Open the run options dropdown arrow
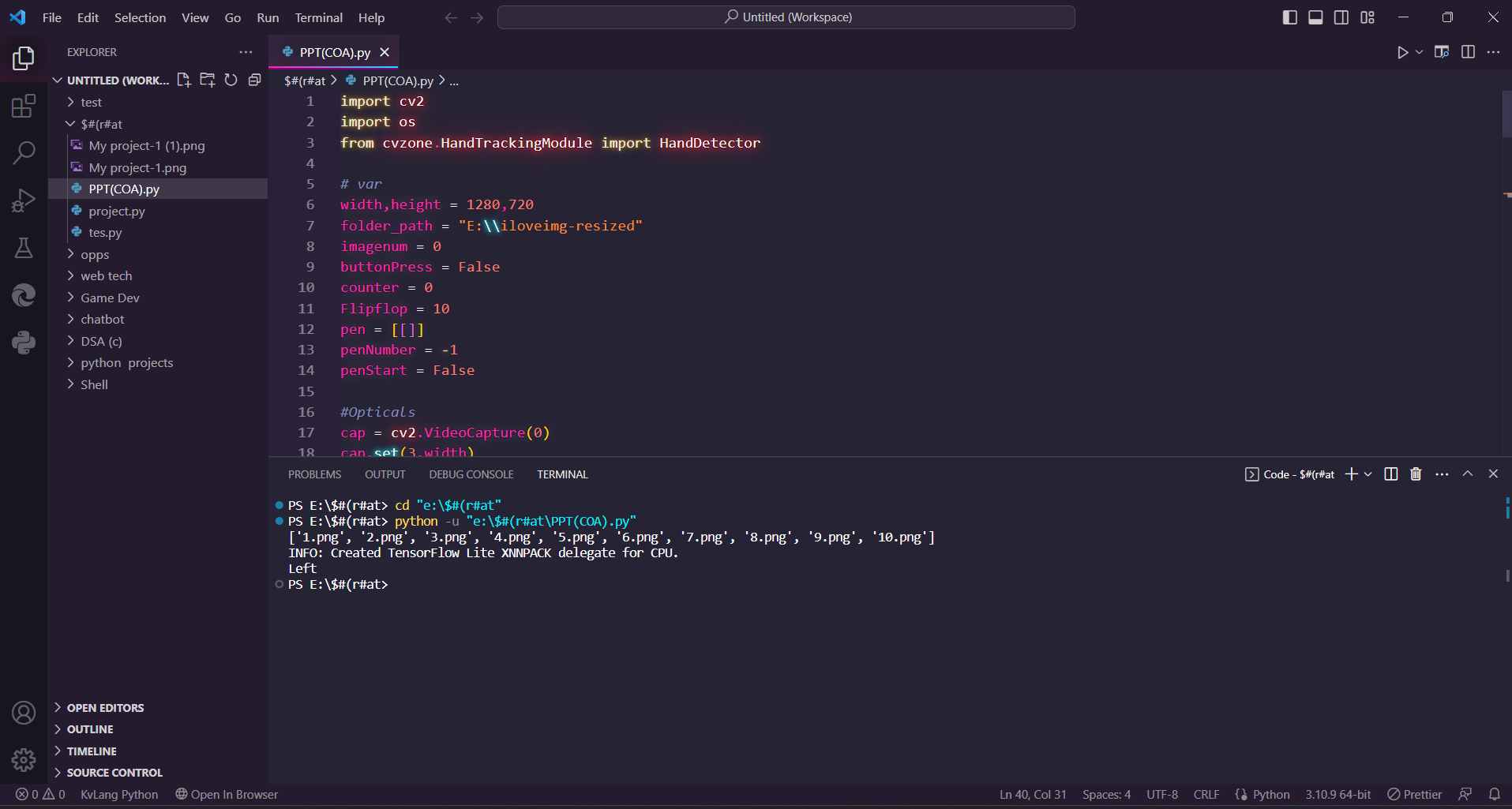 coord(1419,52)
